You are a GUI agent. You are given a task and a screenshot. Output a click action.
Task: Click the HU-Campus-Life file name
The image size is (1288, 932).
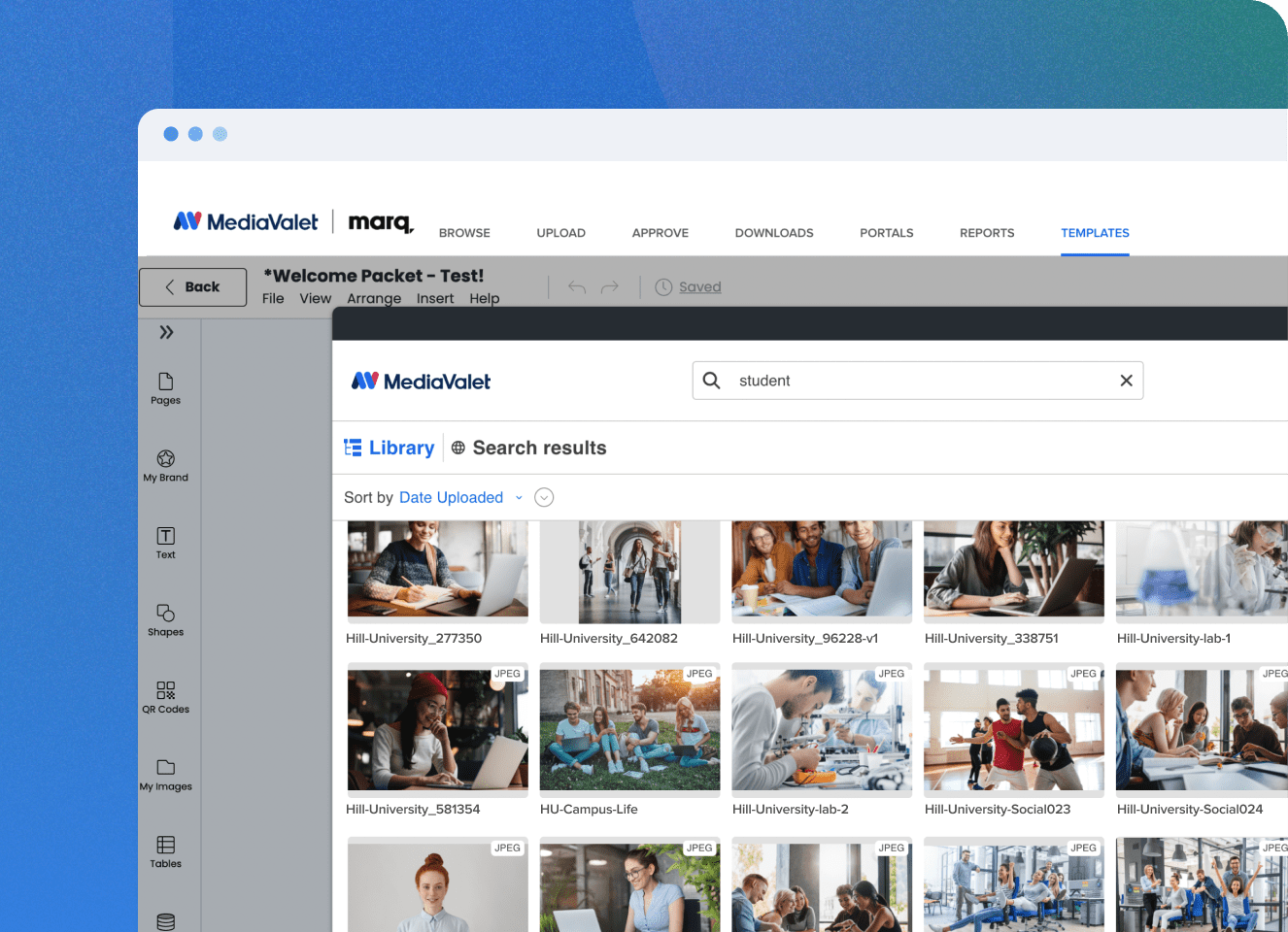[x=589, y=810]
